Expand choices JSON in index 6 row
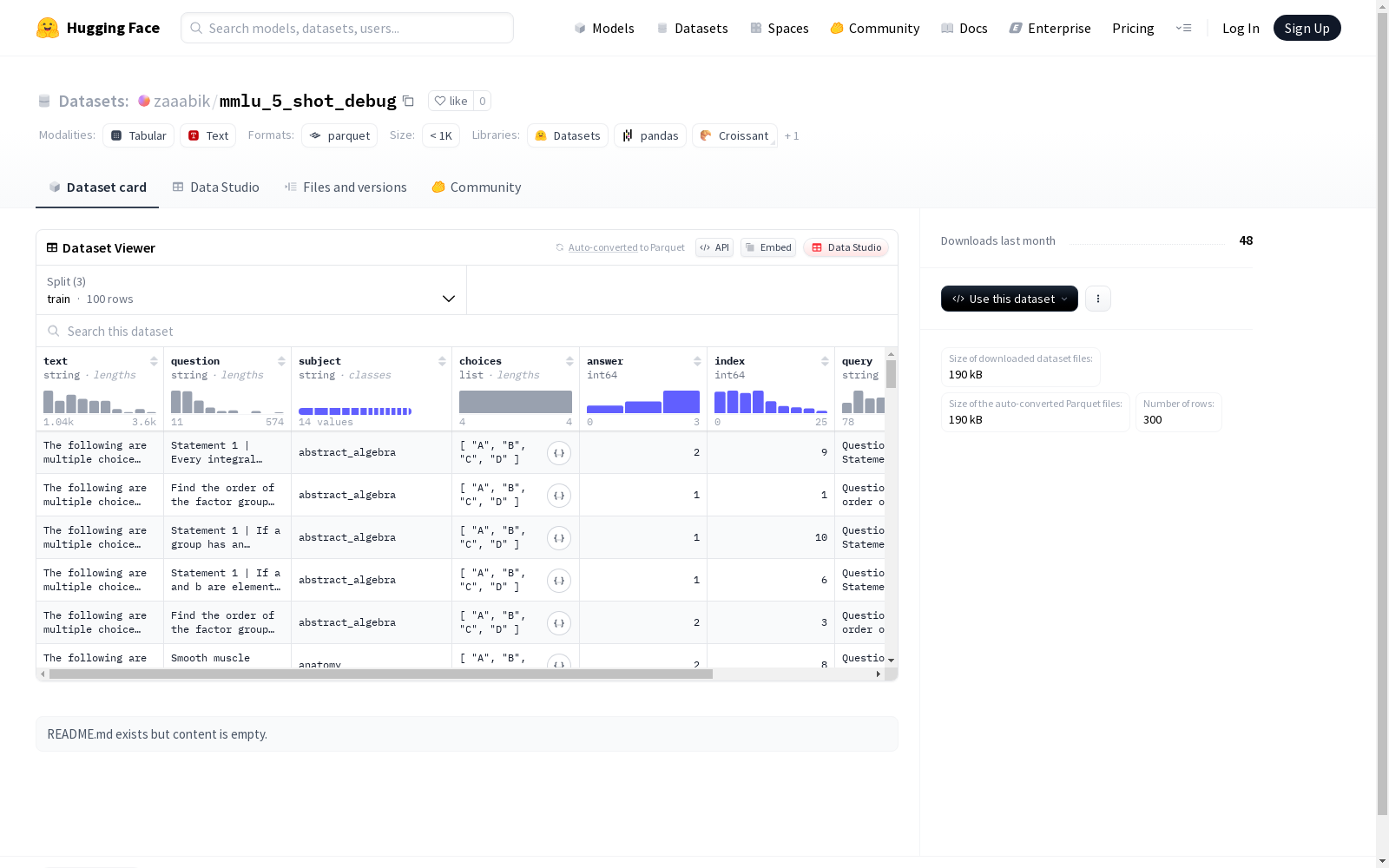The width and height of the screenshot is (1389, 868). [x=559, y=581]
